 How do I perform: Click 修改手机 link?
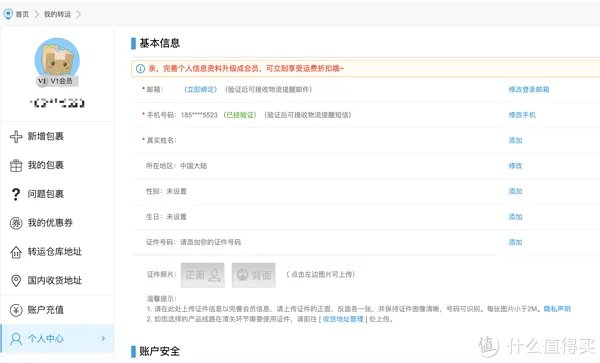522,115
